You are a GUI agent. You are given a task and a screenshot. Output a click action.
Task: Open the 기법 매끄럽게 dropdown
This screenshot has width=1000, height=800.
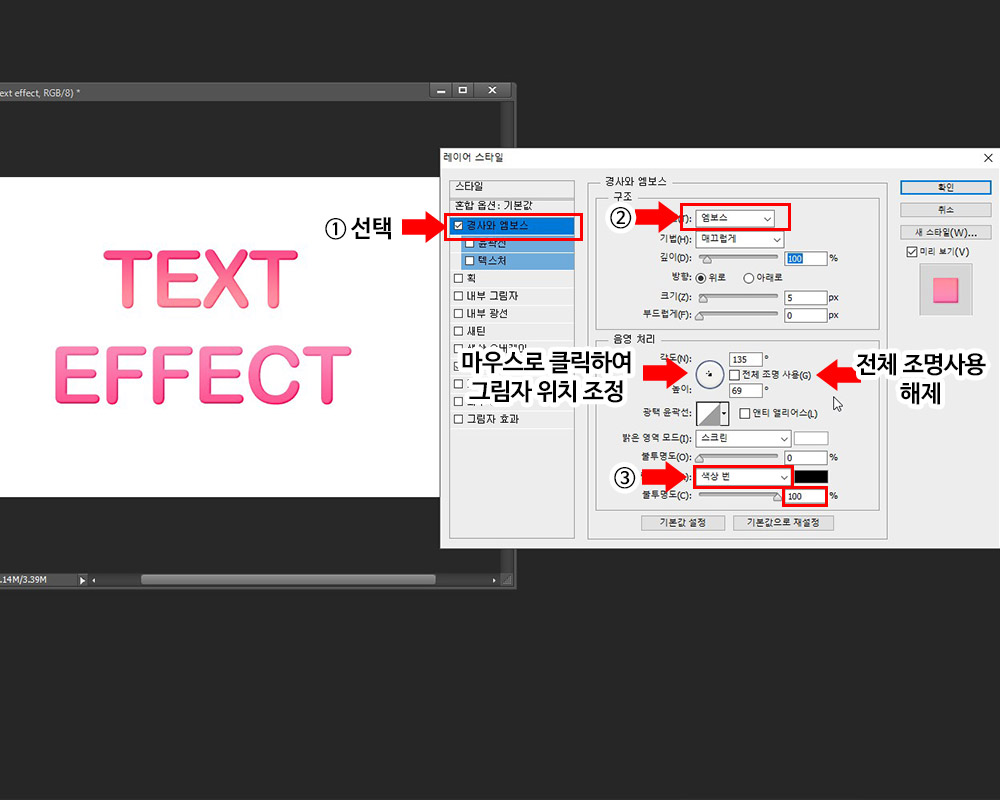739,239
